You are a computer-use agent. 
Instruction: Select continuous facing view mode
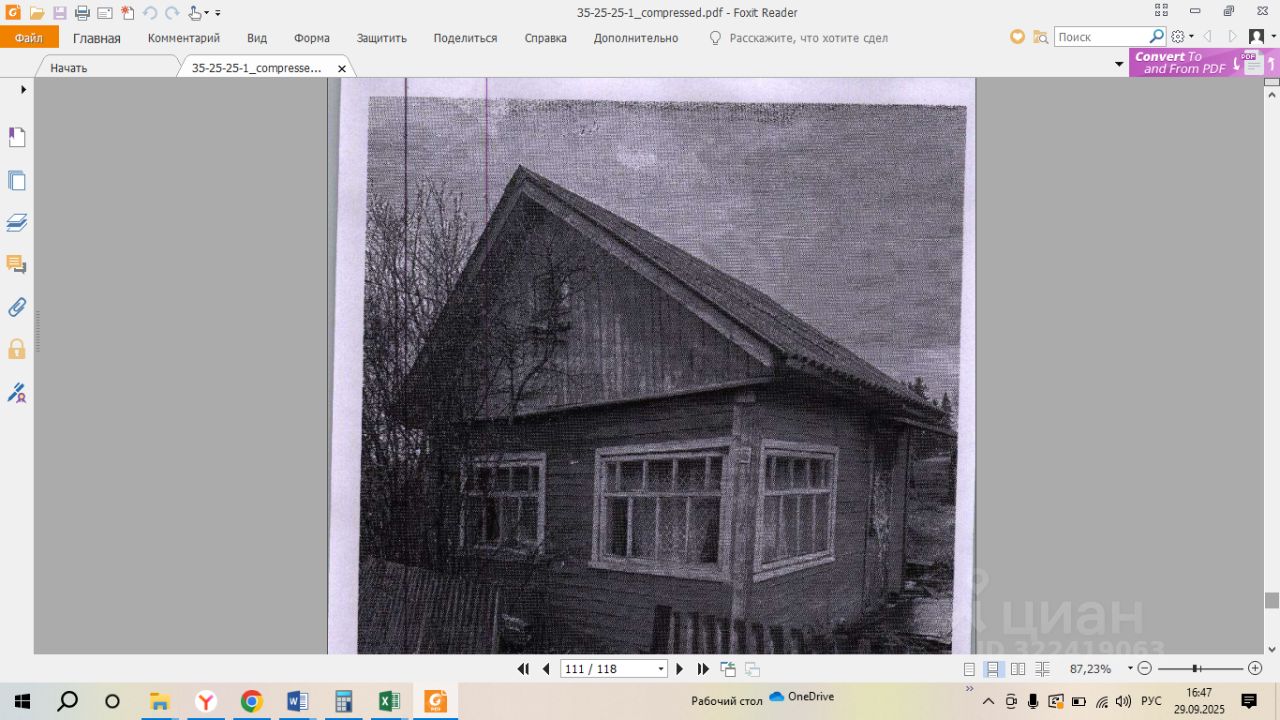click(1042, 669)
